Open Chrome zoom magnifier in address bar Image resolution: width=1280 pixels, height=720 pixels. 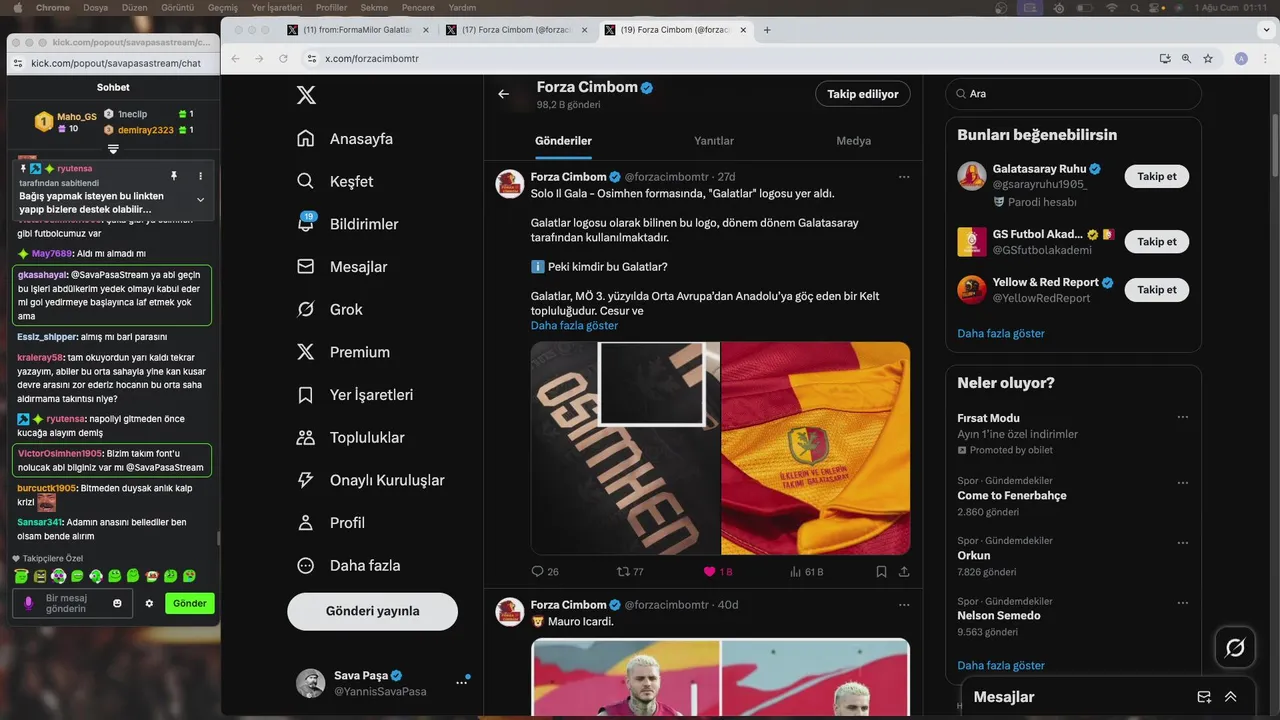tap(1186, 59)
